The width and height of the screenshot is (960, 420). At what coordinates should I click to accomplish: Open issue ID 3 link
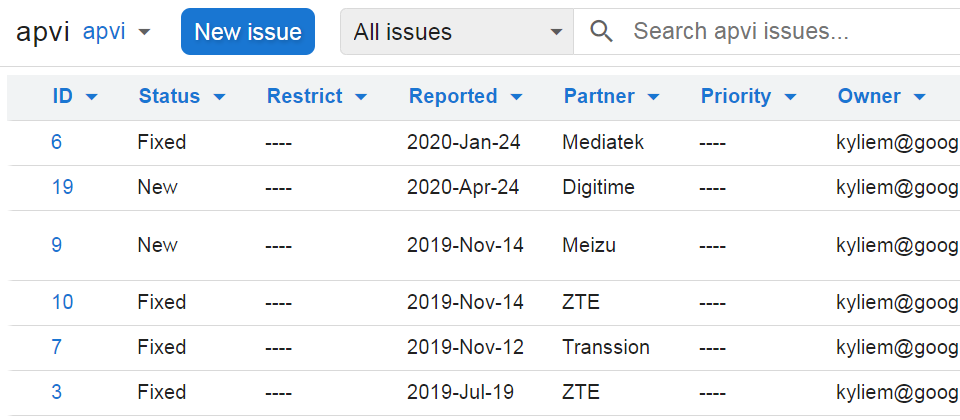(56, 392)
